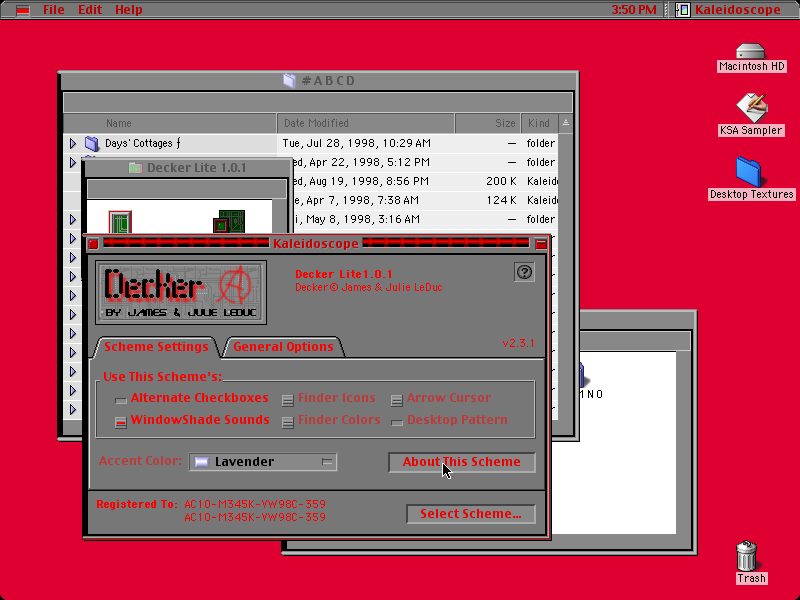Close the Kaleidoscope window with its red close box
This screenshot has width=800, height=600.
93,244
